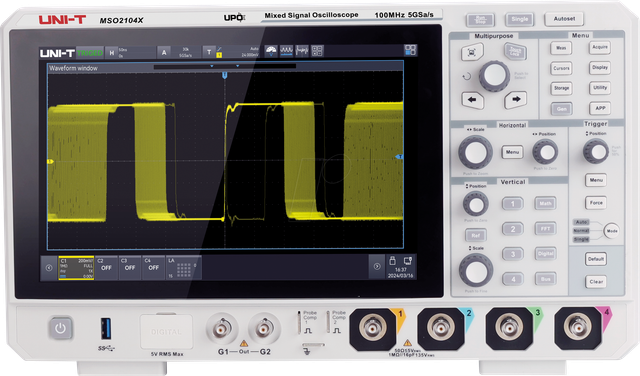
Task: Tap the screen capture key in Multipurpose
Action: 472,52
